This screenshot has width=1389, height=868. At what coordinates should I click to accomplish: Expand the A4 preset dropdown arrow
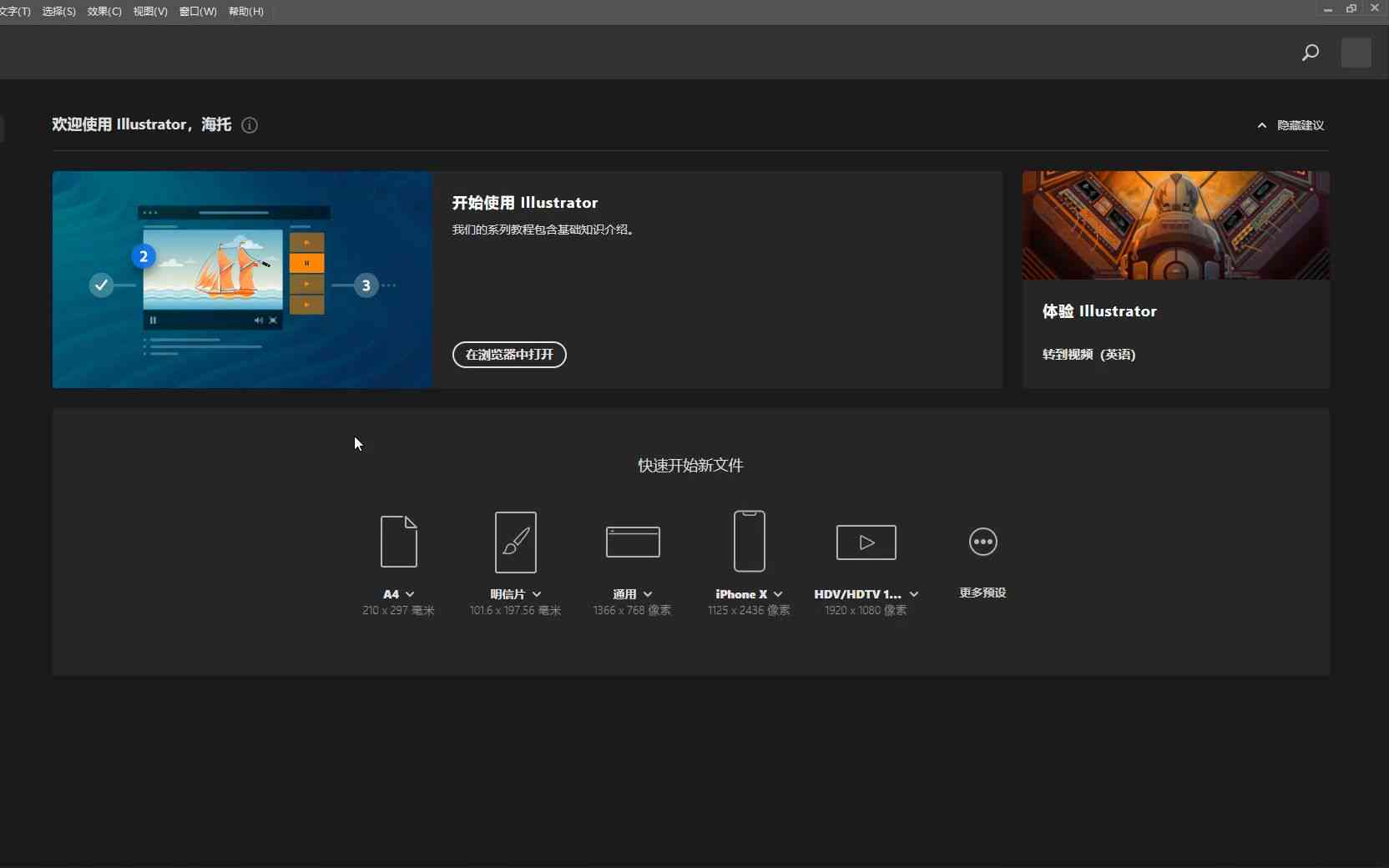410,594
